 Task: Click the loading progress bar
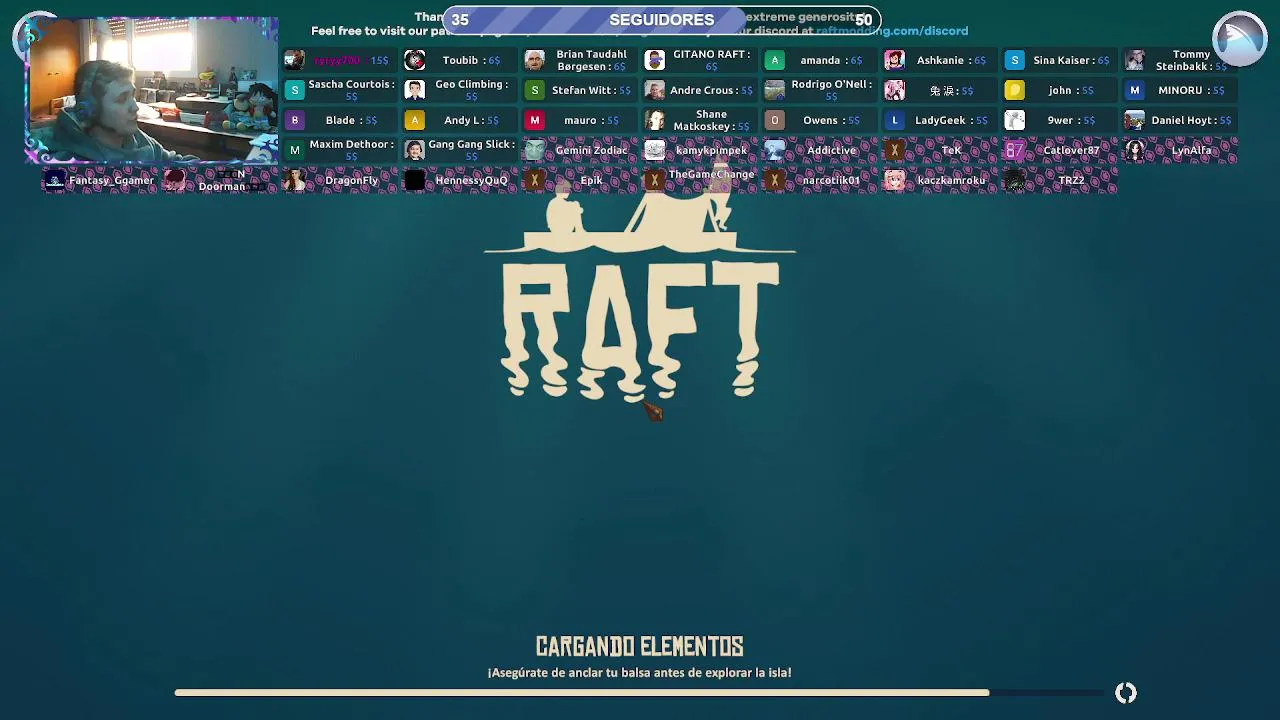click(x=640, y=692)
